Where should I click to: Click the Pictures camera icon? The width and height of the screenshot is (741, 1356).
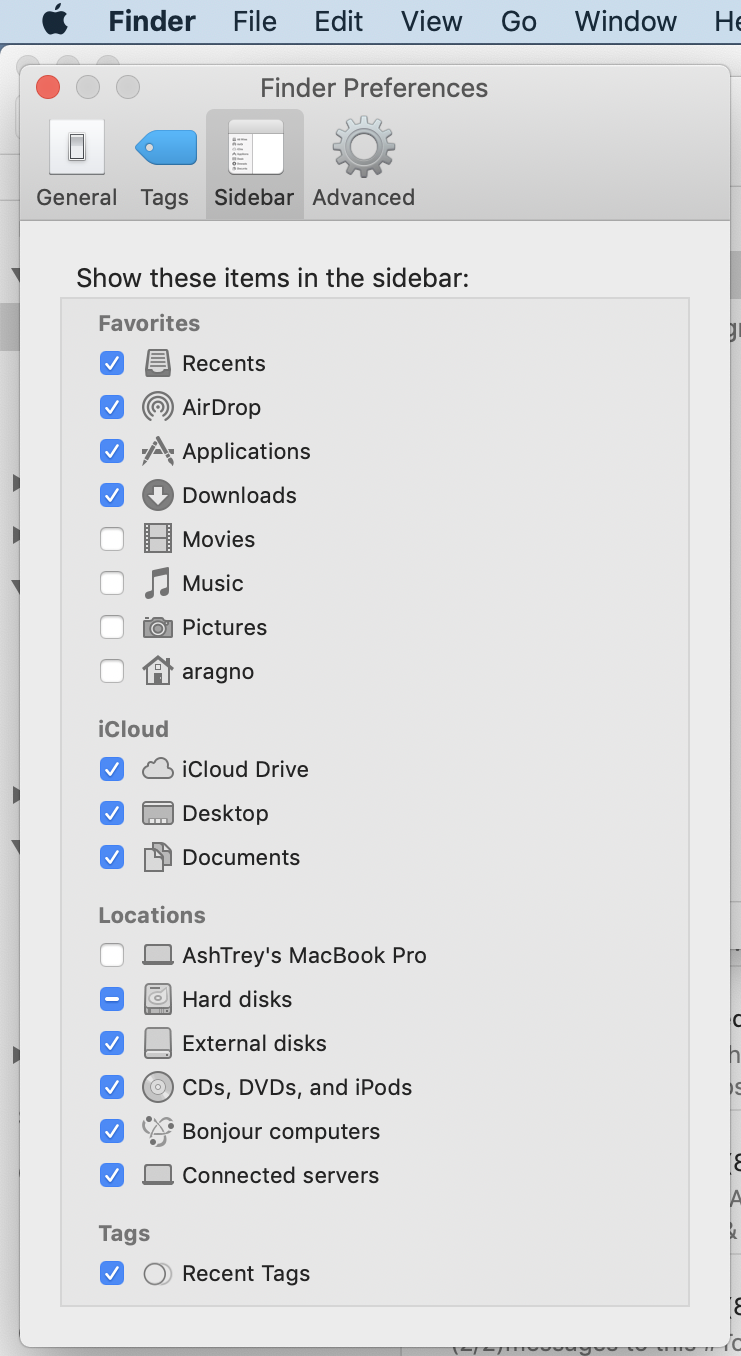pyautogui.click(x=158, y=627)
